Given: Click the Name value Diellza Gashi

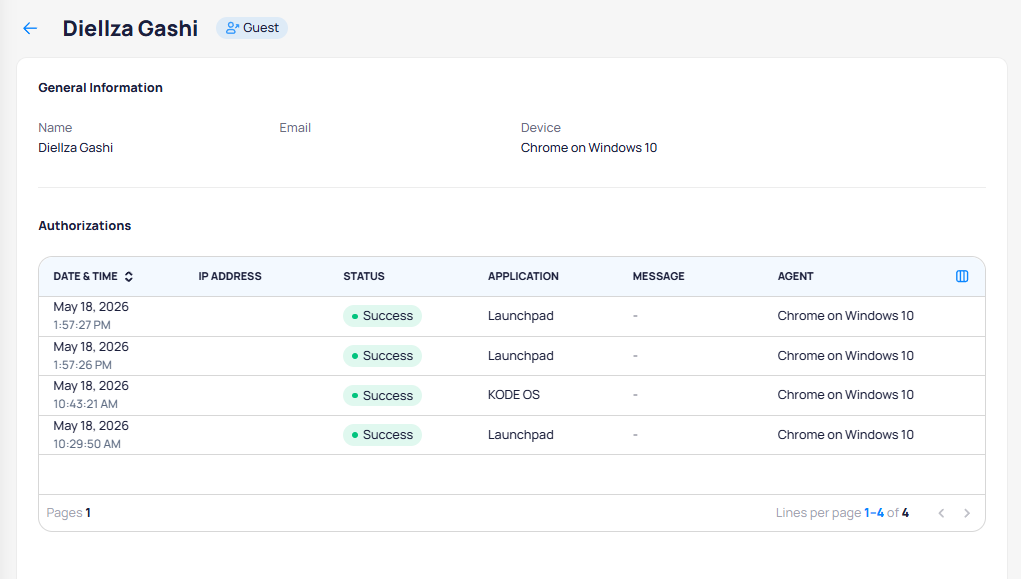Looking at the screenshot, I should (76, 148).
